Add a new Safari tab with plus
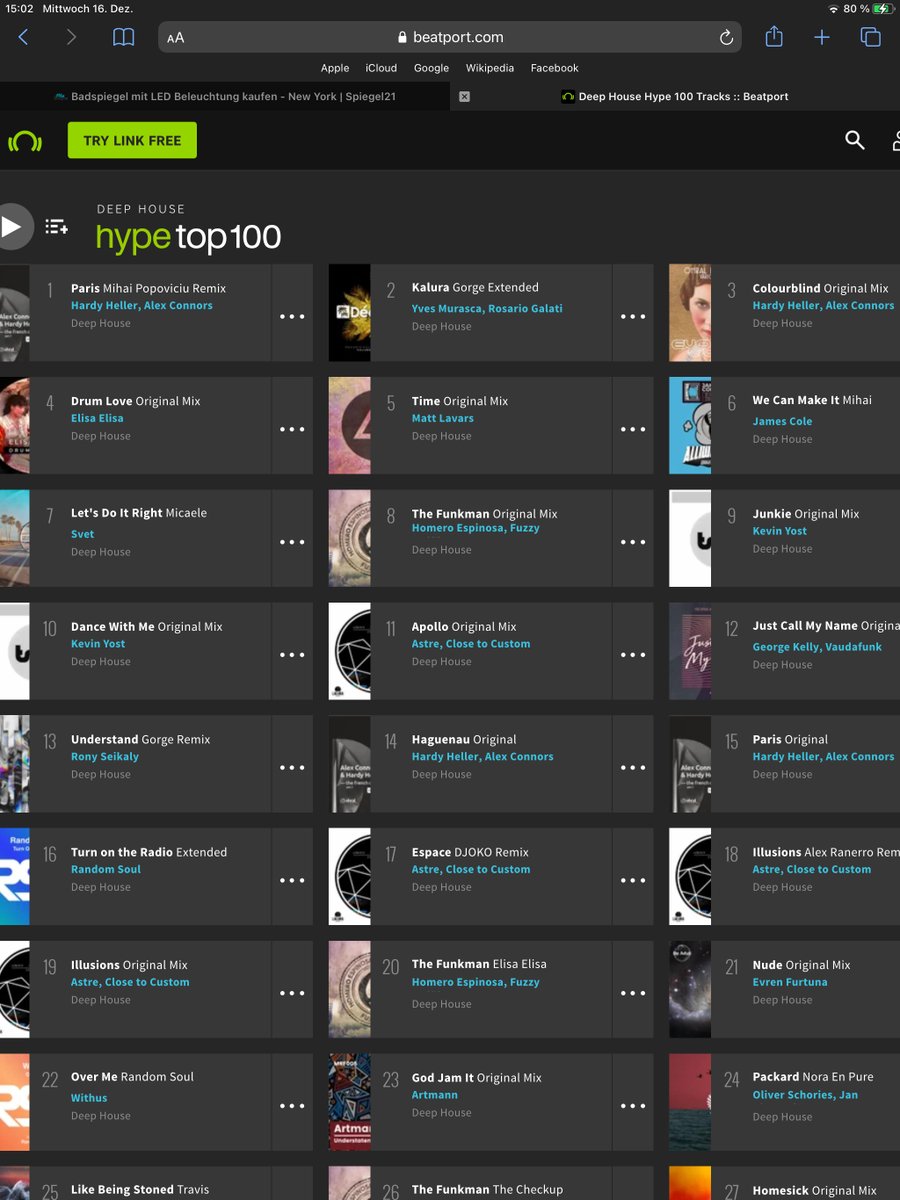 click(x=822, y=37)
